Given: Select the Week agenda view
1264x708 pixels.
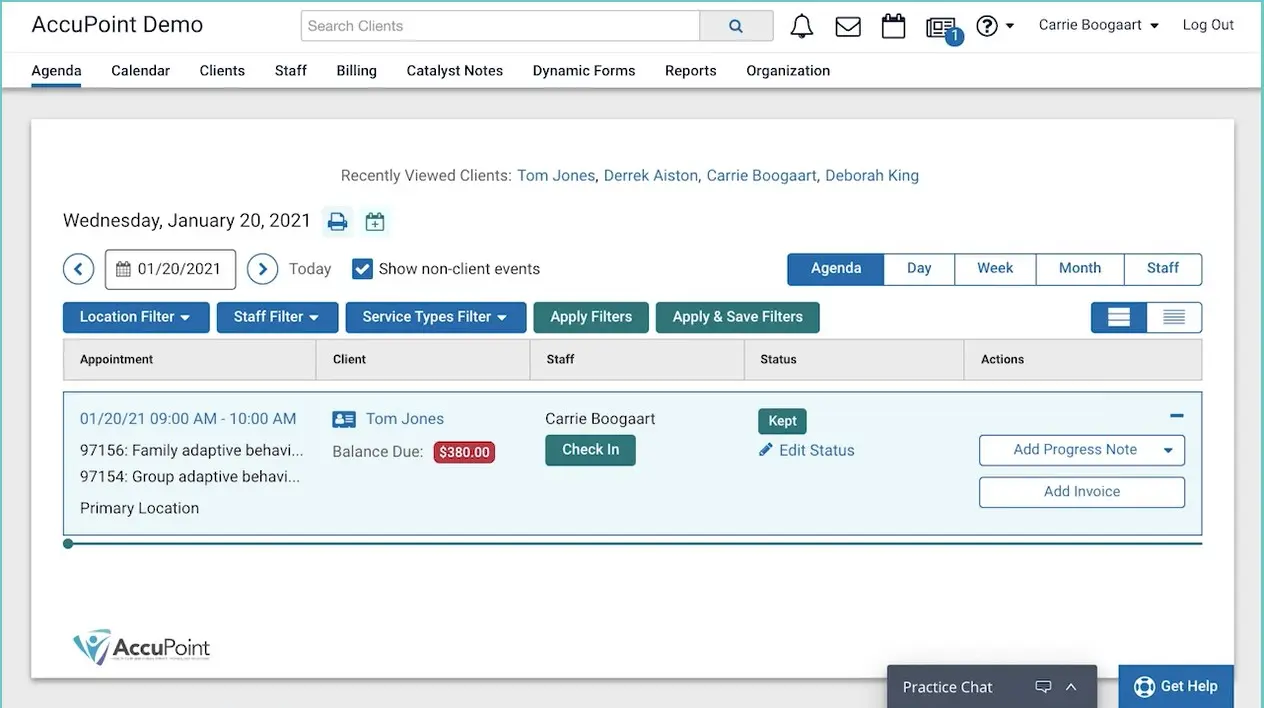Looking at the screenshot, I should pyautogui.click(x=995, y=268).
